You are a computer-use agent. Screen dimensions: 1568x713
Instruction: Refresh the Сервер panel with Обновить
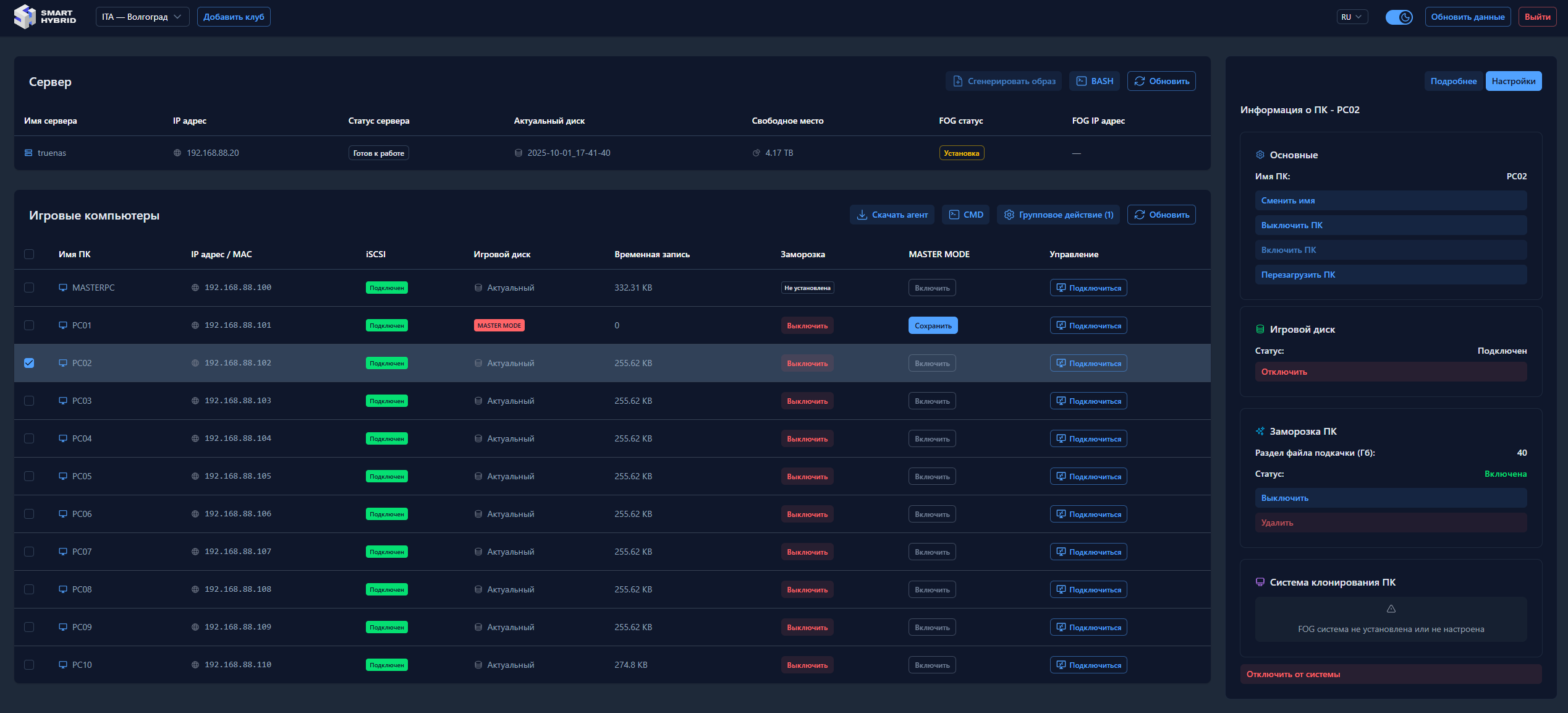point(1161,81)
